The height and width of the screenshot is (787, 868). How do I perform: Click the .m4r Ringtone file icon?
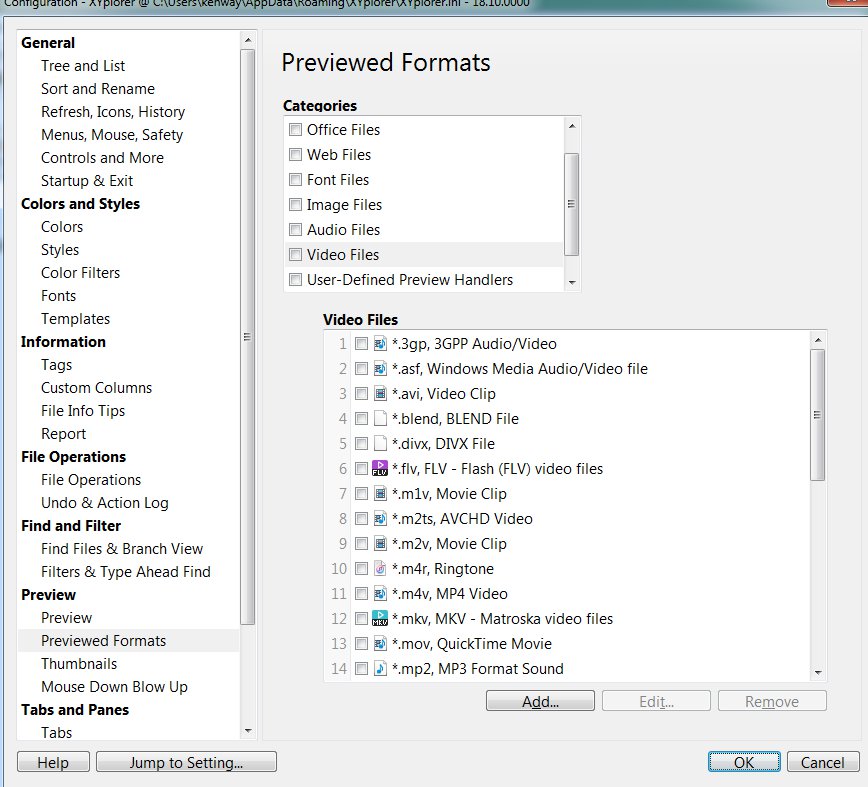click(380, 568)
